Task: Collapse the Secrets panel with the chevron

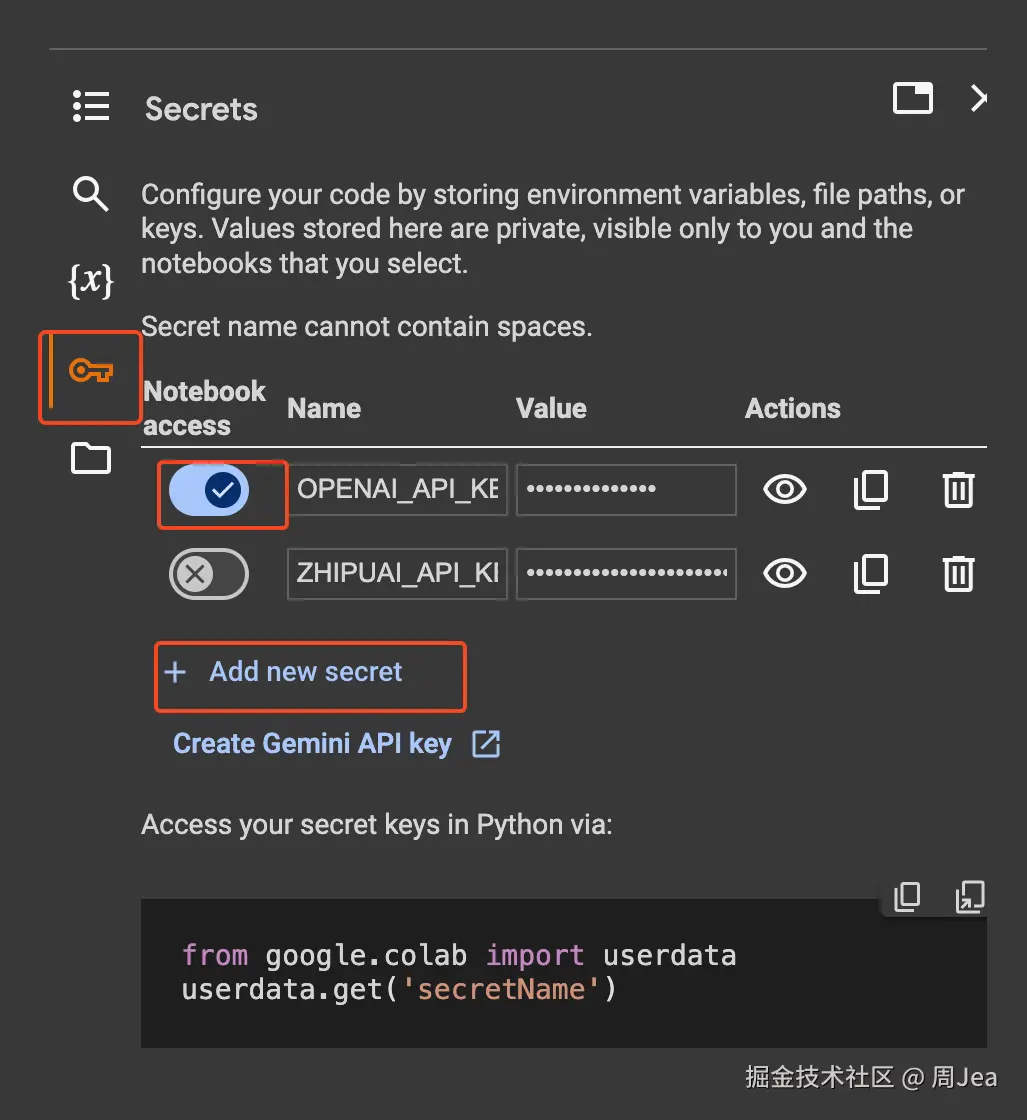Action: coord(979,98)
